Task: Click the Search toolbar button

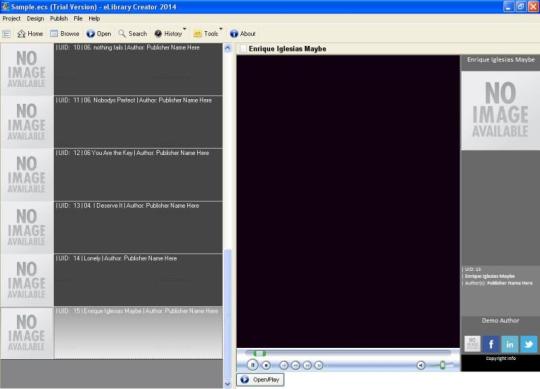Action: (x=133, y=34)
